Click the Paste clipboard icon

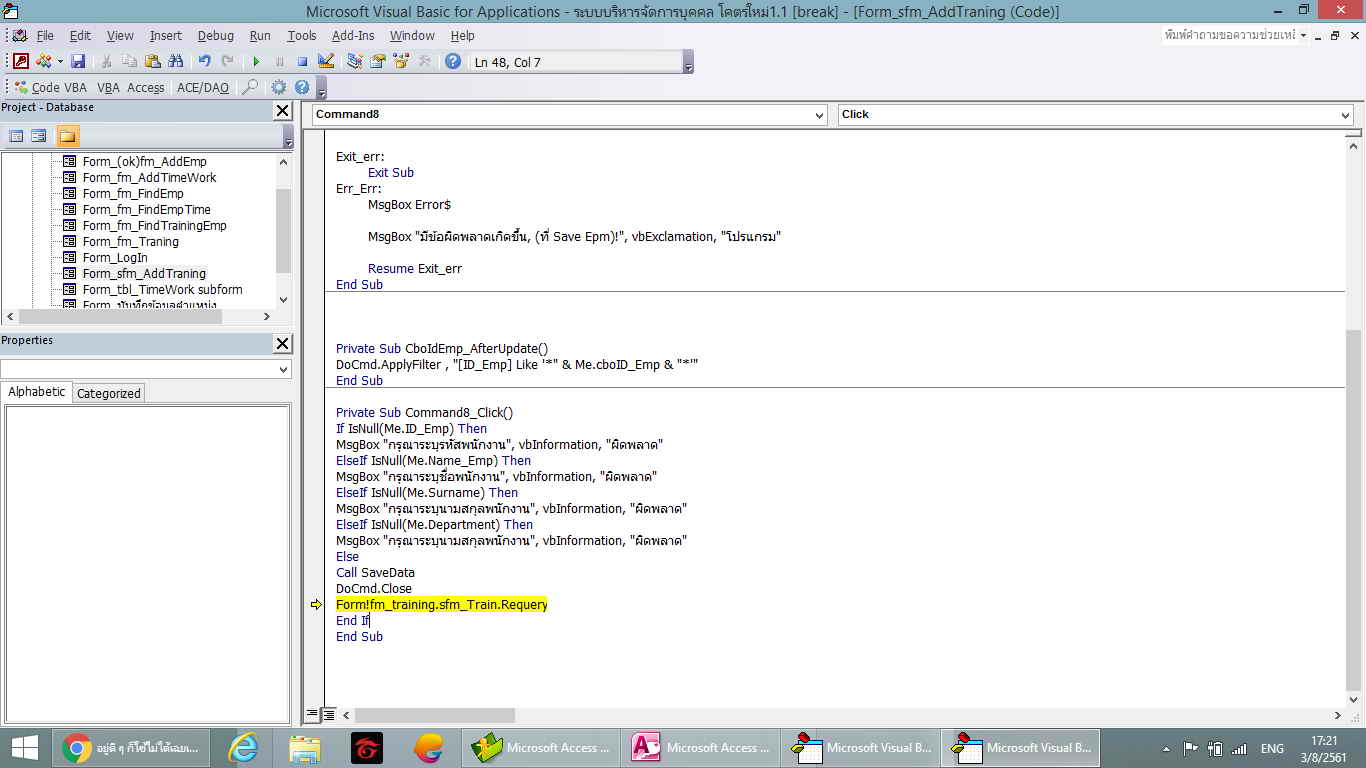pyautogui.click(x=152, y=62)
